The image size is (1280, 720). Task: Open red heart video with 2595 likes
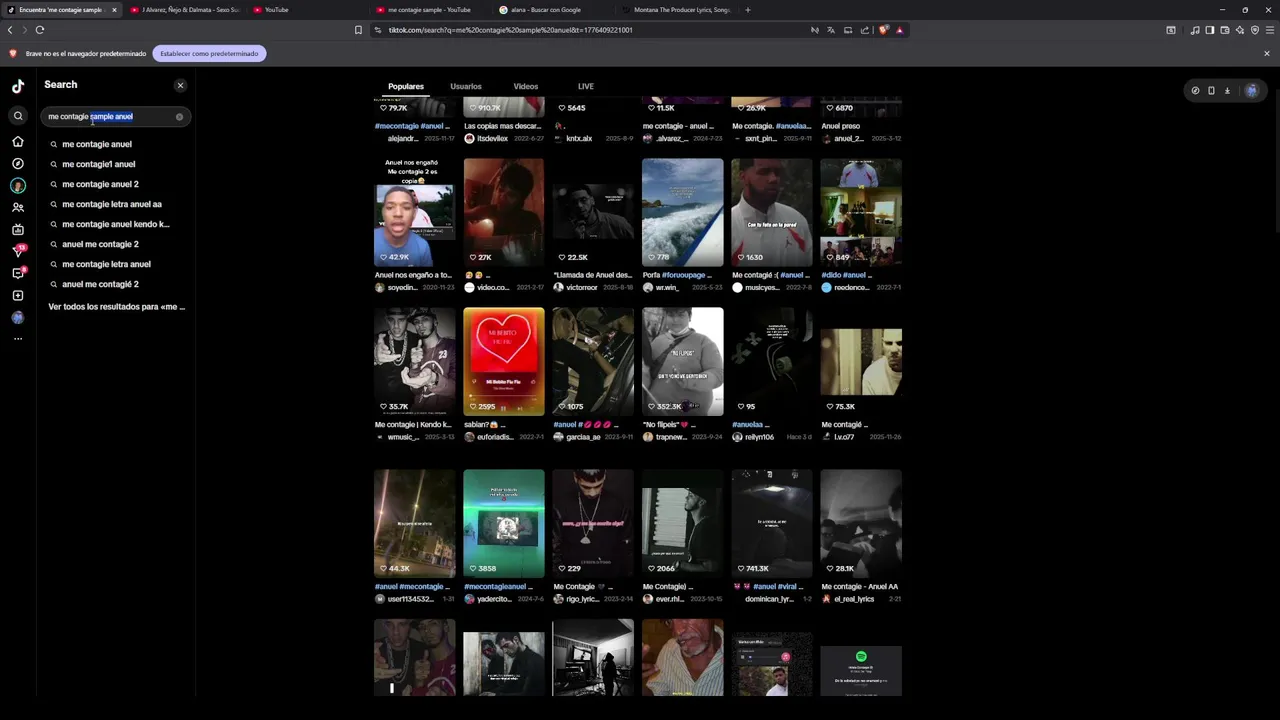pyautogui.click(x=504, y=361)
